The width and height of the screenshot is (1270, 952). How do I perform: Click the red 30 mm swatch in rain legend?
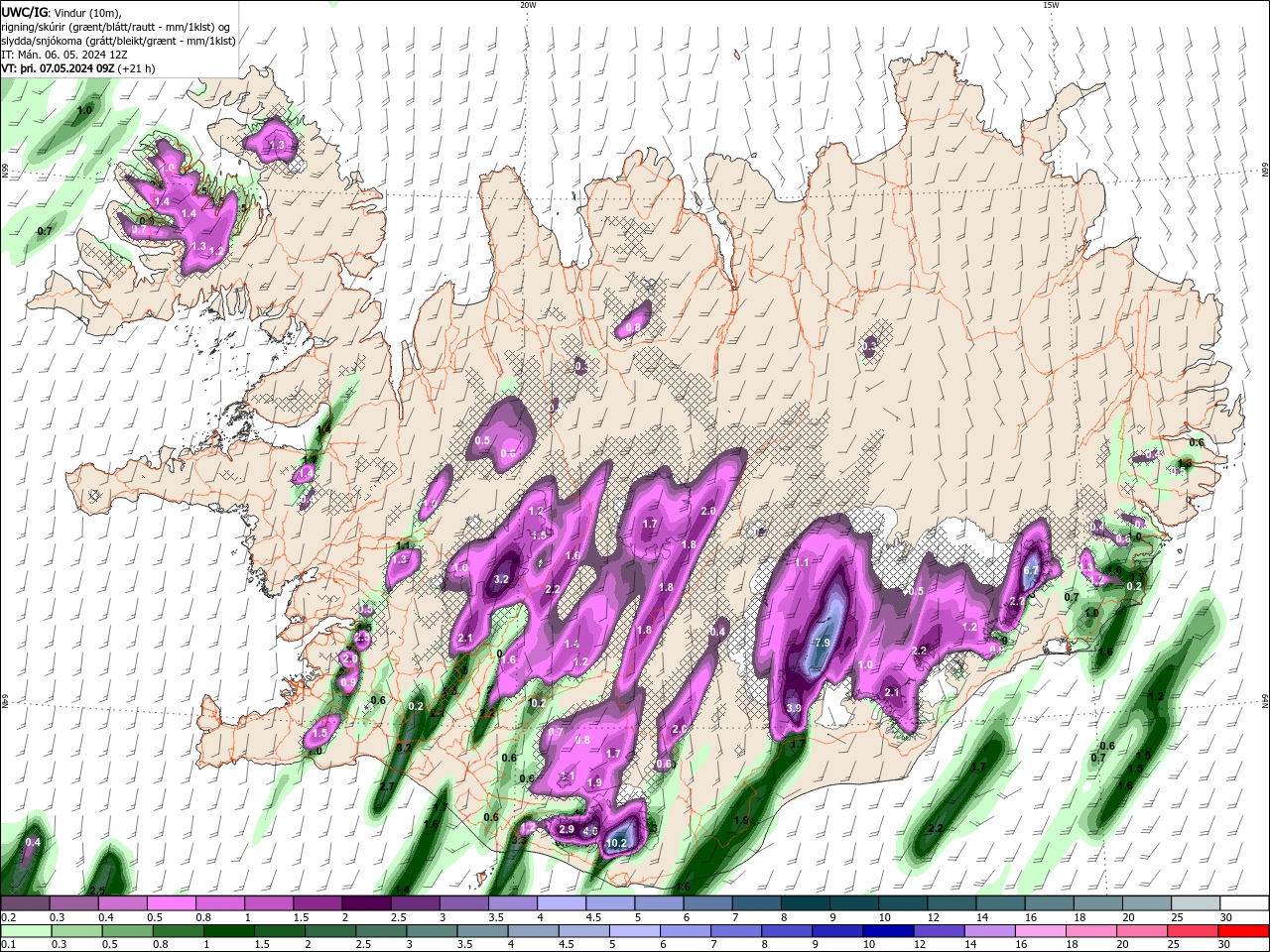(x=1244, y=931)
